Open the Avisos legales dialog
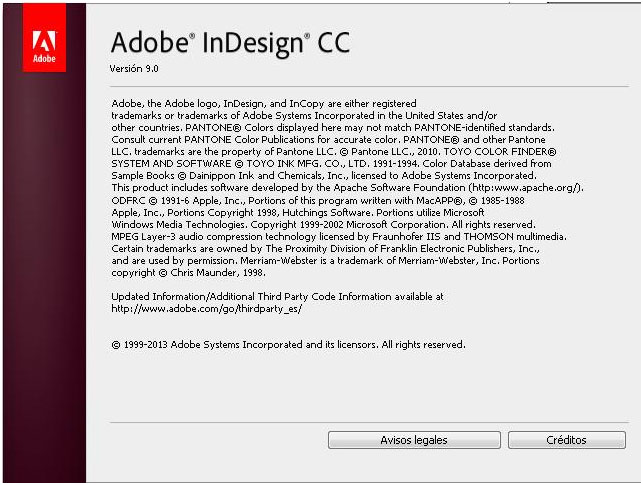643x485 pixels. [414, 440]
